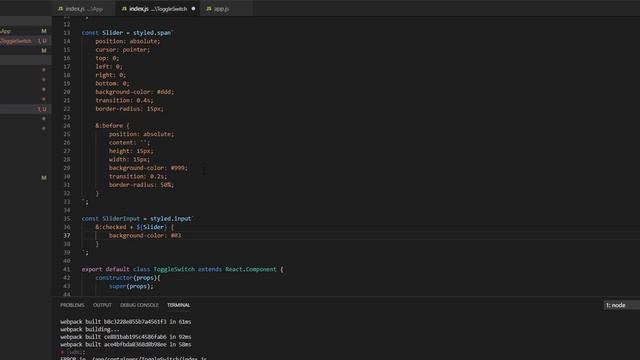The height and width of the screenshot is (360, 640).
Task: Click the unsaved dot on ToggleSwitch tab
Action: (x=193, y=9)
